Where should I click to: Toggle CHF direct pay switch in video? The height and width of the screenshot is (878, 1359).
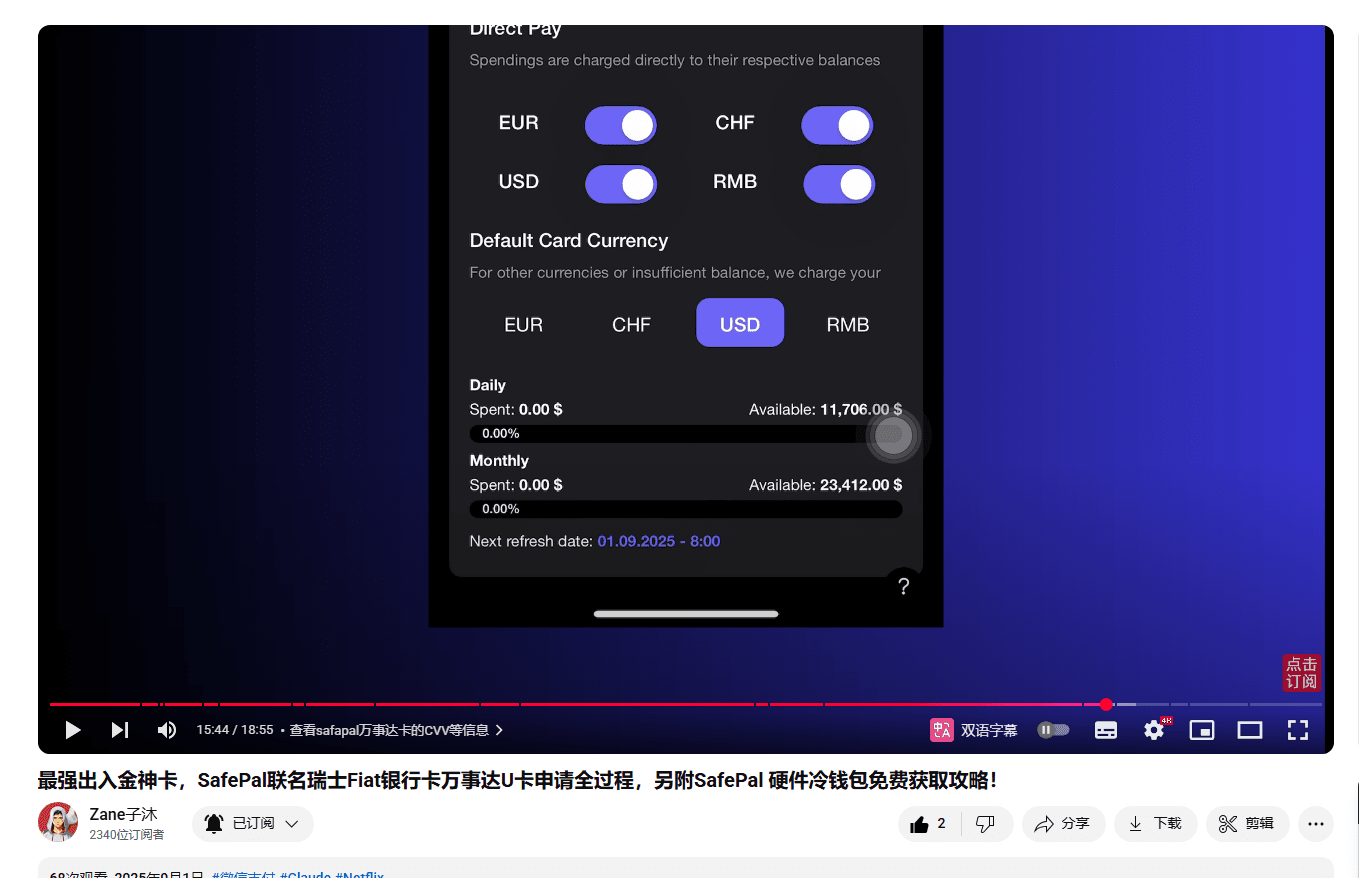837,125
